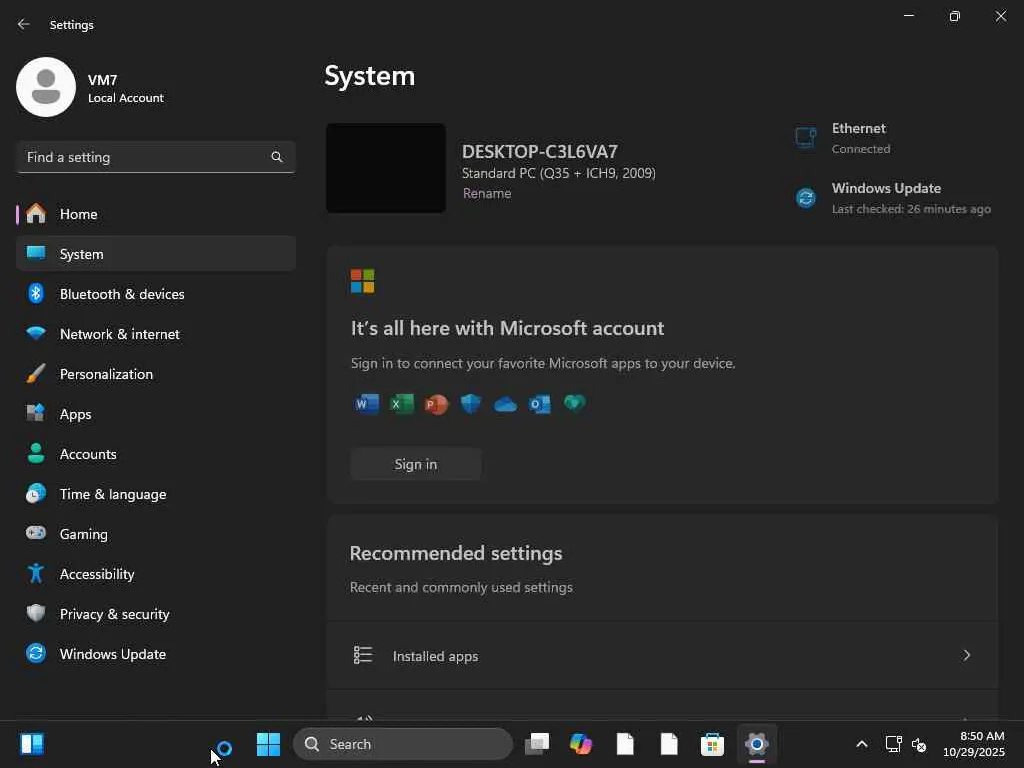Click the desktop preview thumbnail
The image size is (1024, 768).
tap(386, 168)
